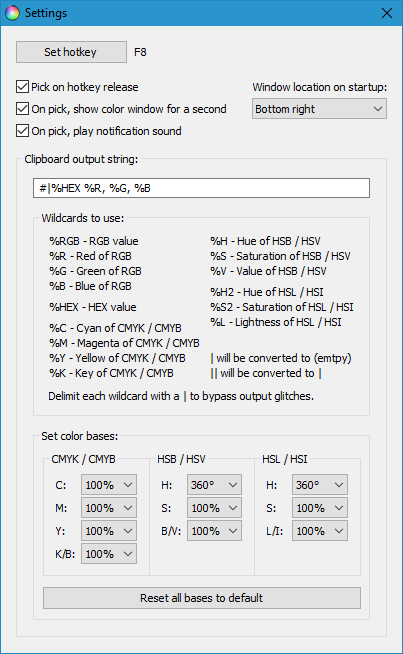This screenshot has height=654, width=403.
Task: Click the Set hotkey button
Action: pos(71,52)
